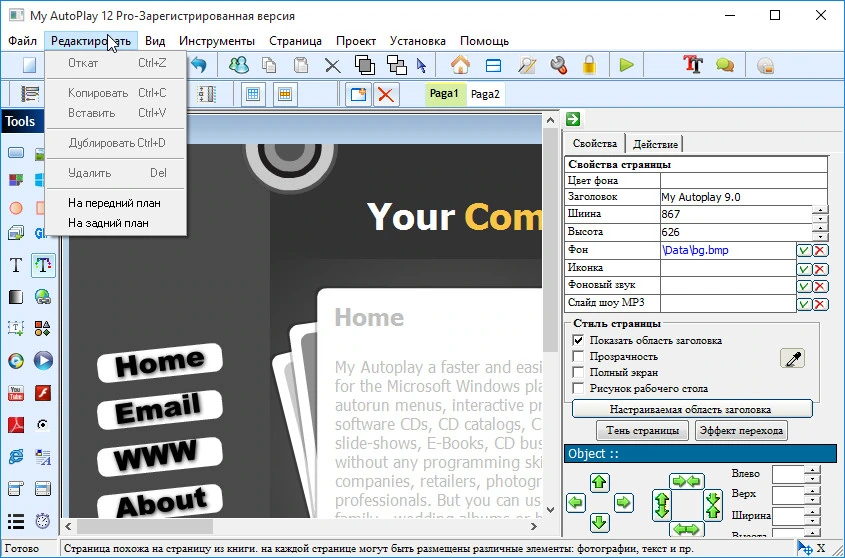845x558 pixels.
Task: Select the plain text T tool
Action: tap(16, 265)
